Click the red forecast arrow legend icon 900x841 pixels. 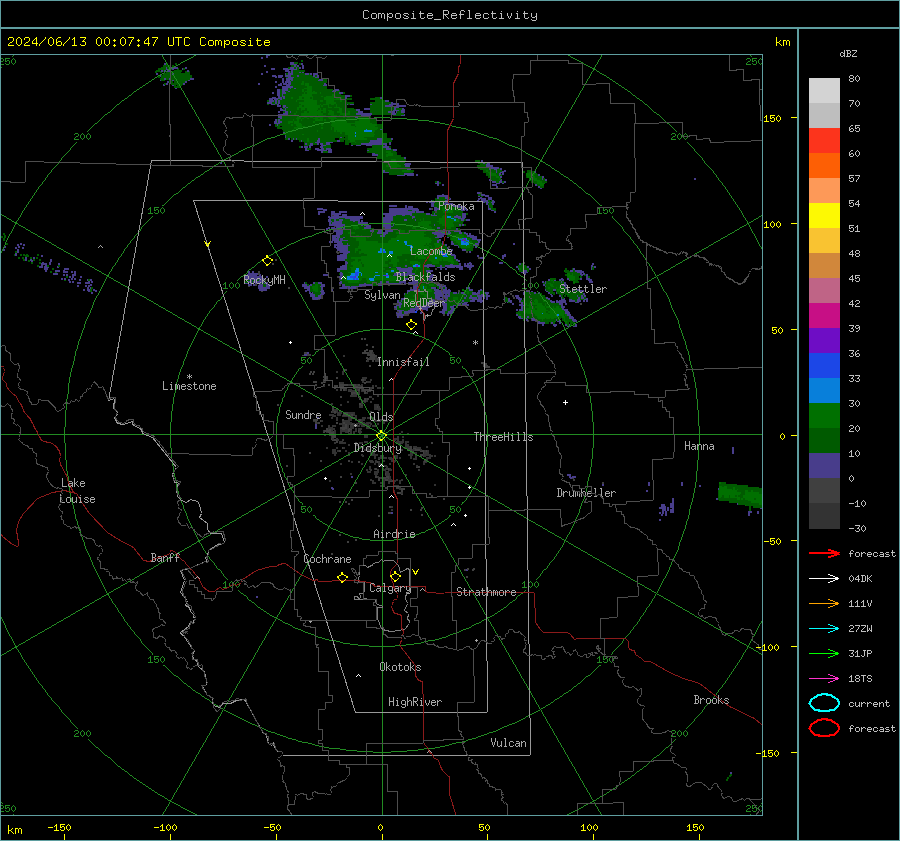pyautogui.click(x=824, y=553)
